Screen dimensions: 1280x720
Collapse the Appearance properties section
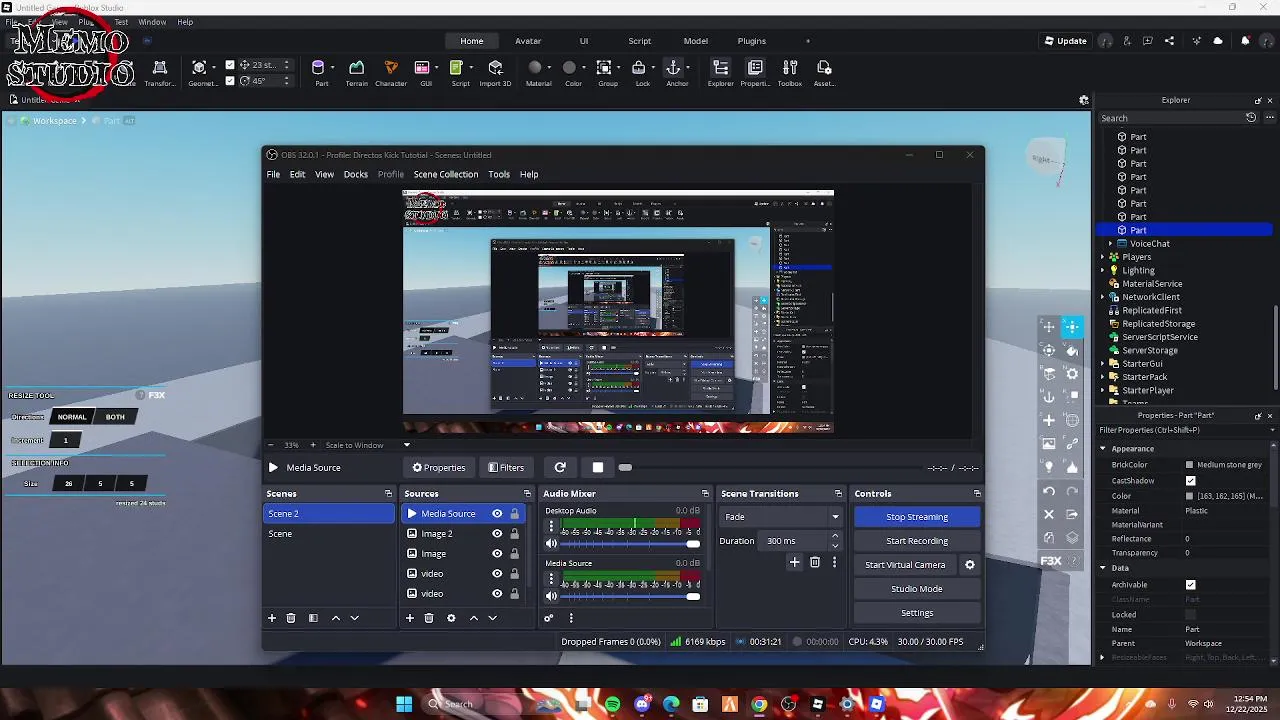[1103, 449]
